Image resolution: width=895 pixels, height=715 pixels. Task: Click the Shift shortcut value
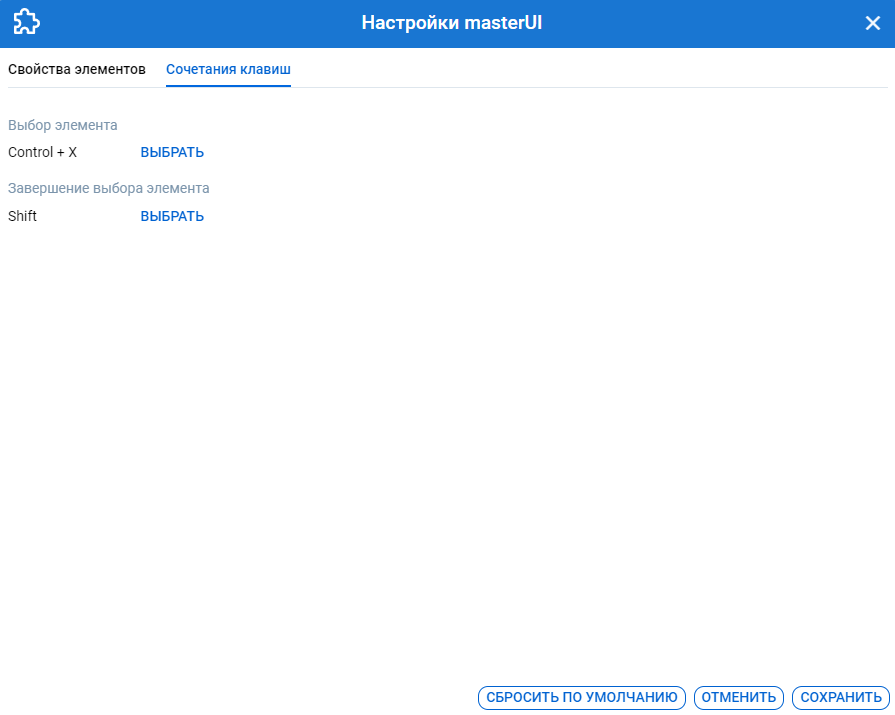pos(22,216)
